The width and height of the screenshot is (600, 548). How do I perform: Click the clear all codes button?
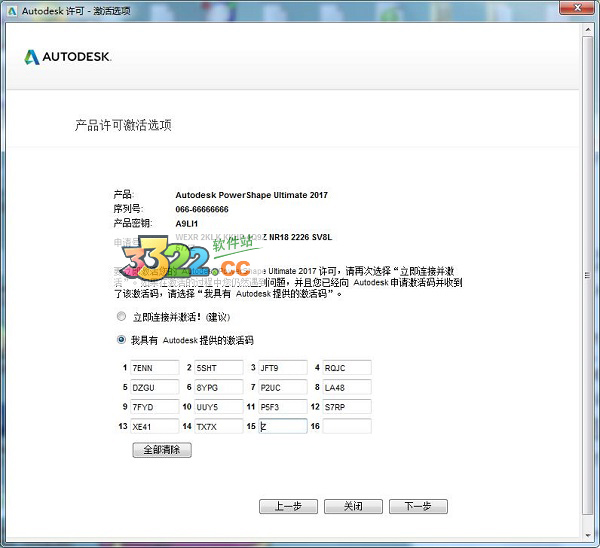pyautogui.click(x=161, y=451)
